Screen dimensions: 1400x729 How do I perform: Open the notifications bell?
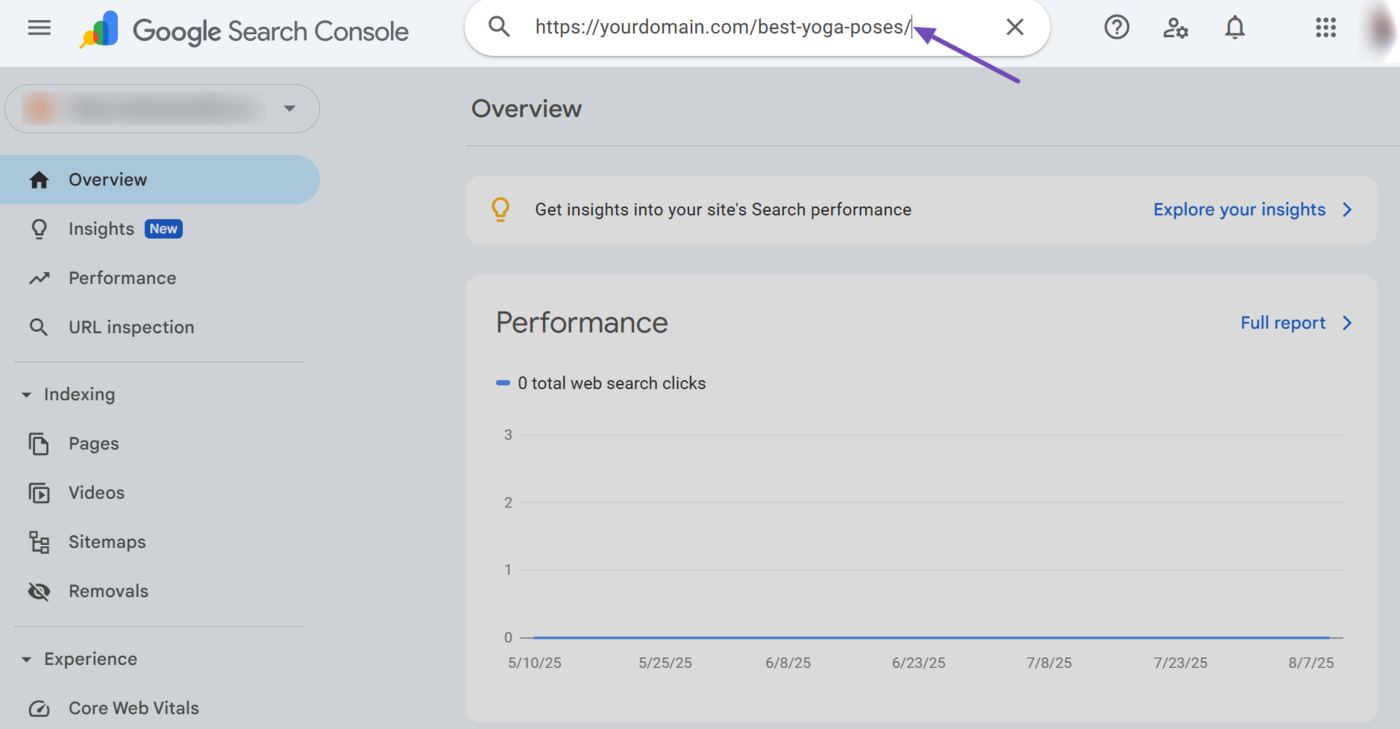pyautogui.click(x=1235, y=28)
